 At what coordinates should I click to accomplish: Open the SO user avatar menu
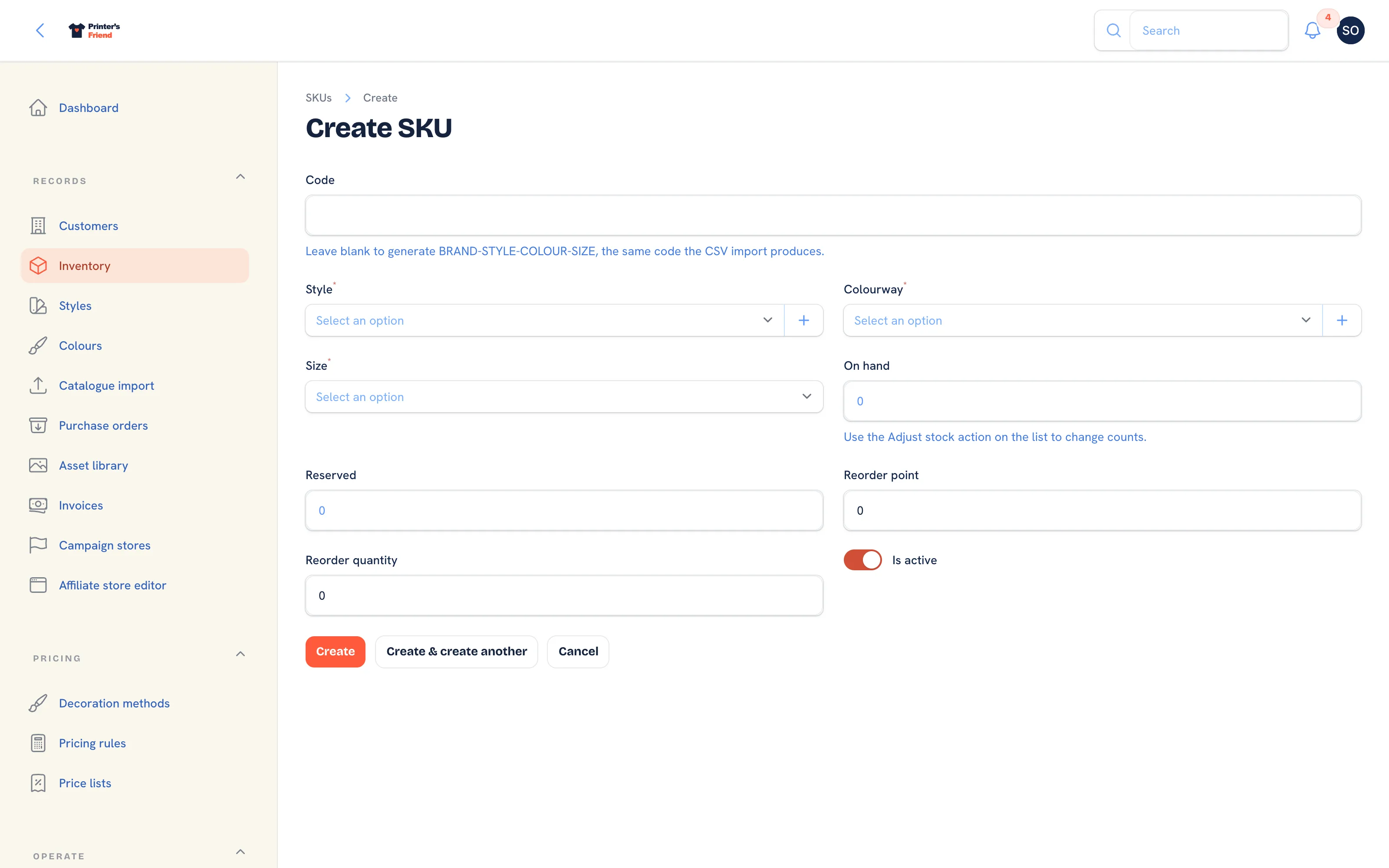[x=1350, y=30]
